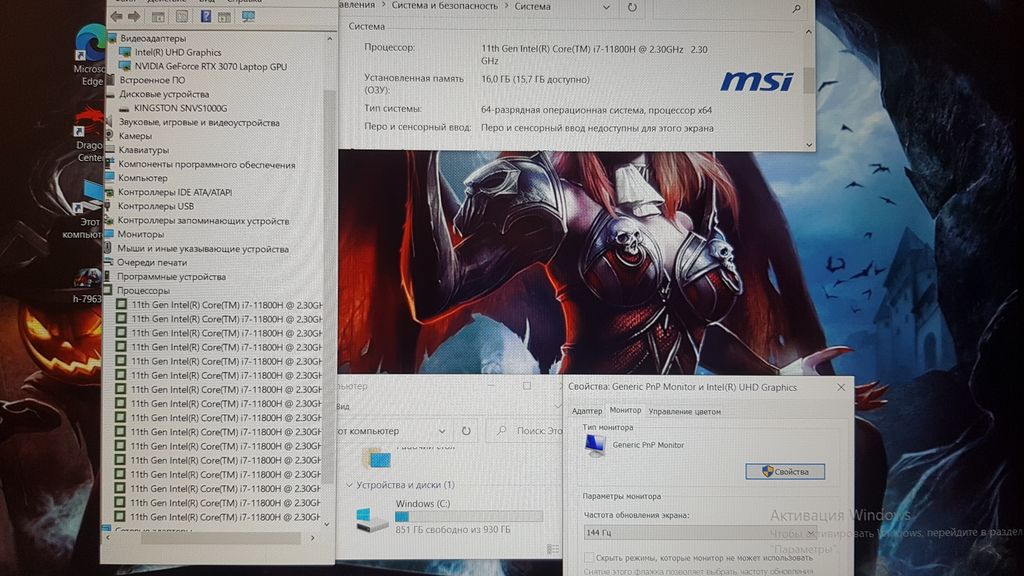Open Help with the blue question mark icon
This screenshot has height=576, width=1024.
click(206, 16)
